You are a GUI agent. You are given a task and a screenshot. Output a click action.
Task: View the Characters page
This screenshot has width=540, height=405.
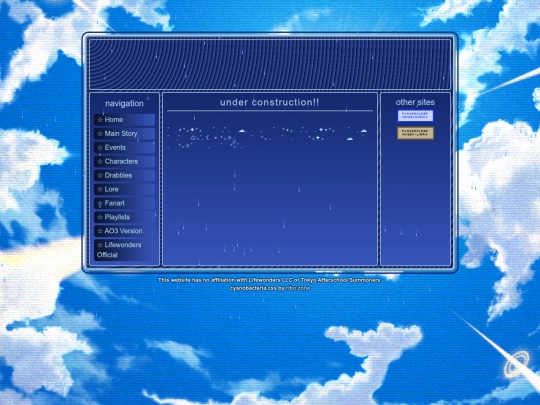(124, 162)
